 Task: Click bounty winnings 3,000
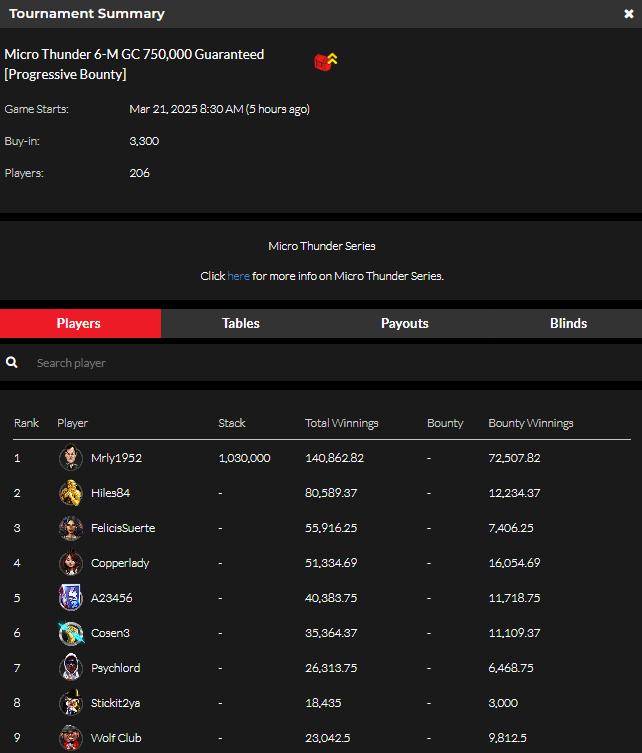pyautogui.click(x=503, y=703)
